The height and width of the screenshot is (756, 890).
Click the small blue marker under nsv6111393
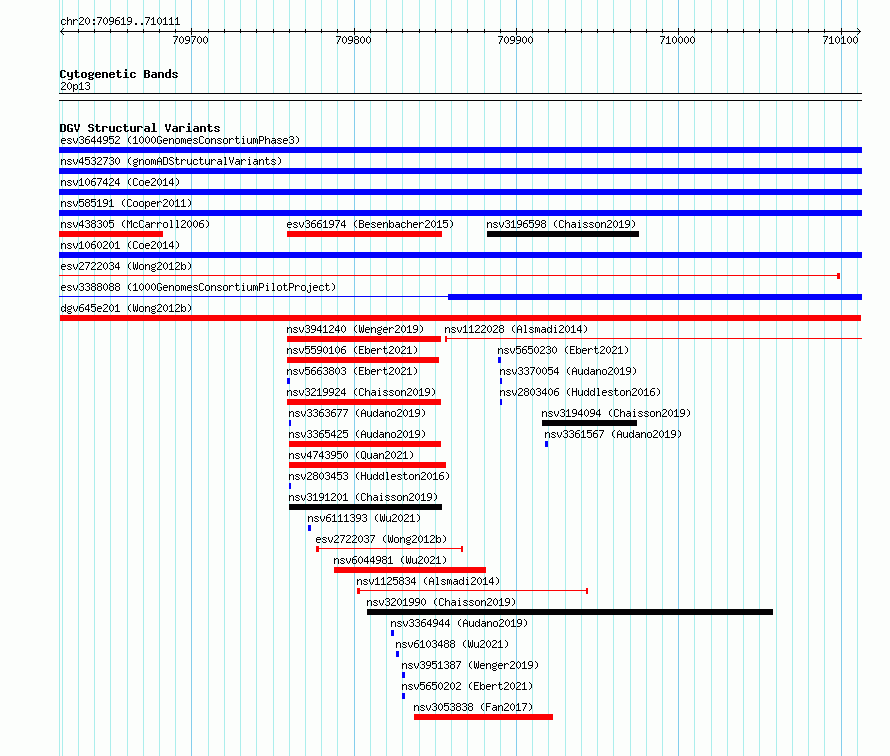(x=309, y=528)
